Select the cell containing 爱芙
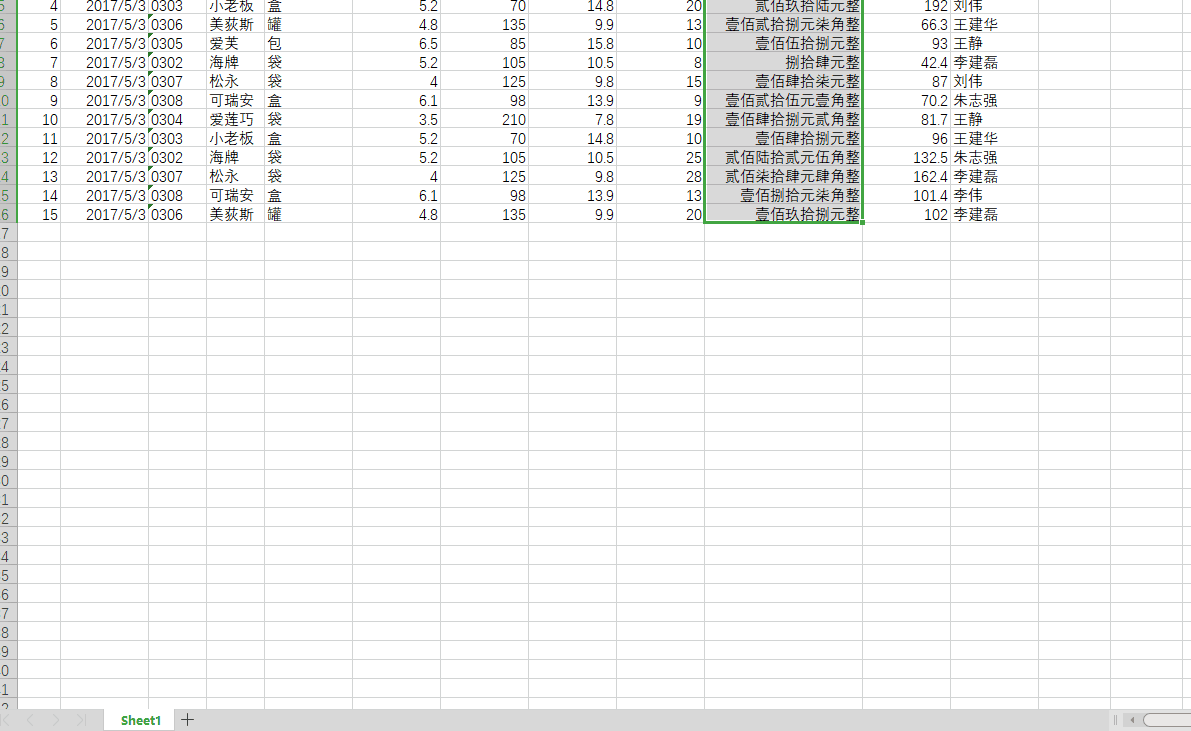1191x731 pixels. click(235, 43)
